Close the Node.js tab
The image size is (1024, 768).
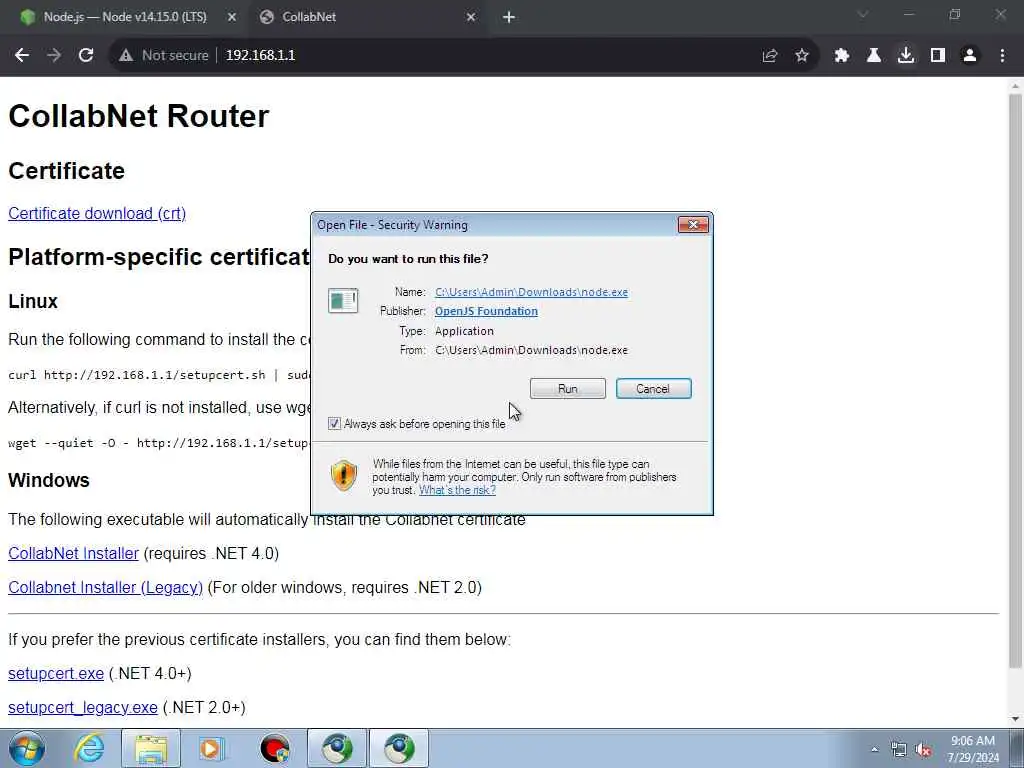232,17
